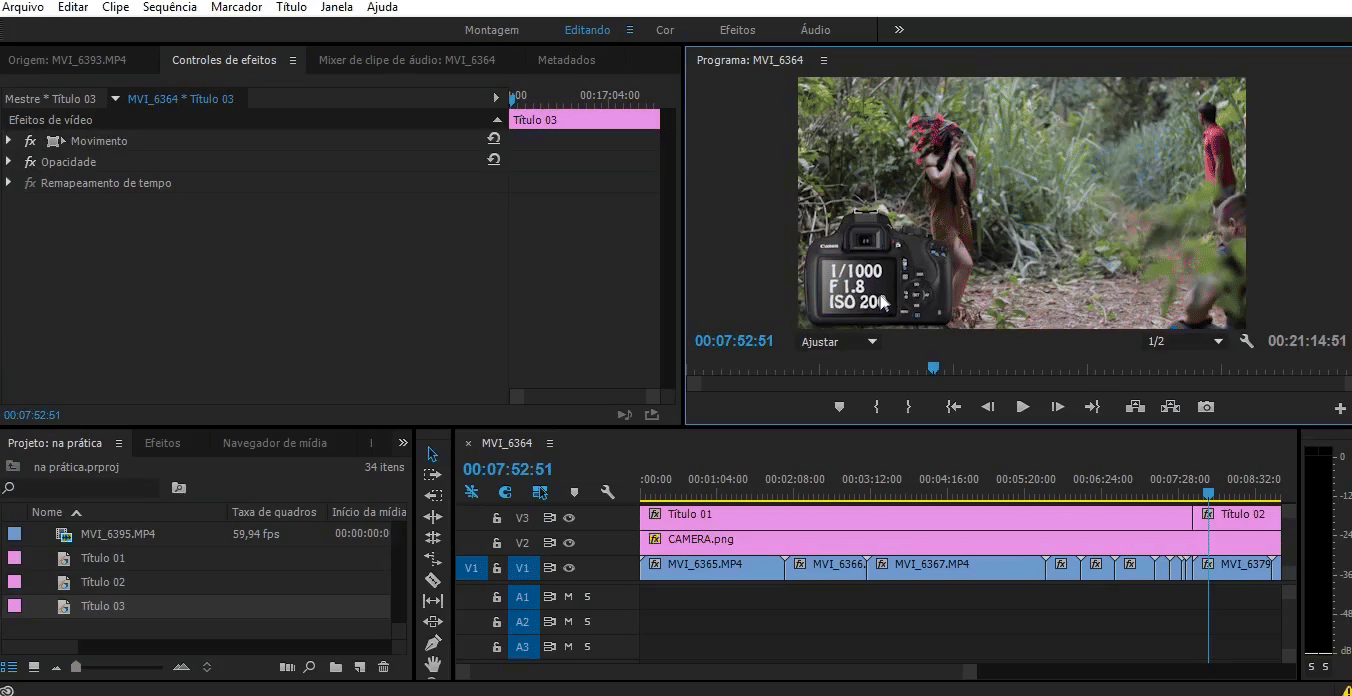Open the Sequência menu
Viewport: 1352px width, 696px height.
click(170, 7)
